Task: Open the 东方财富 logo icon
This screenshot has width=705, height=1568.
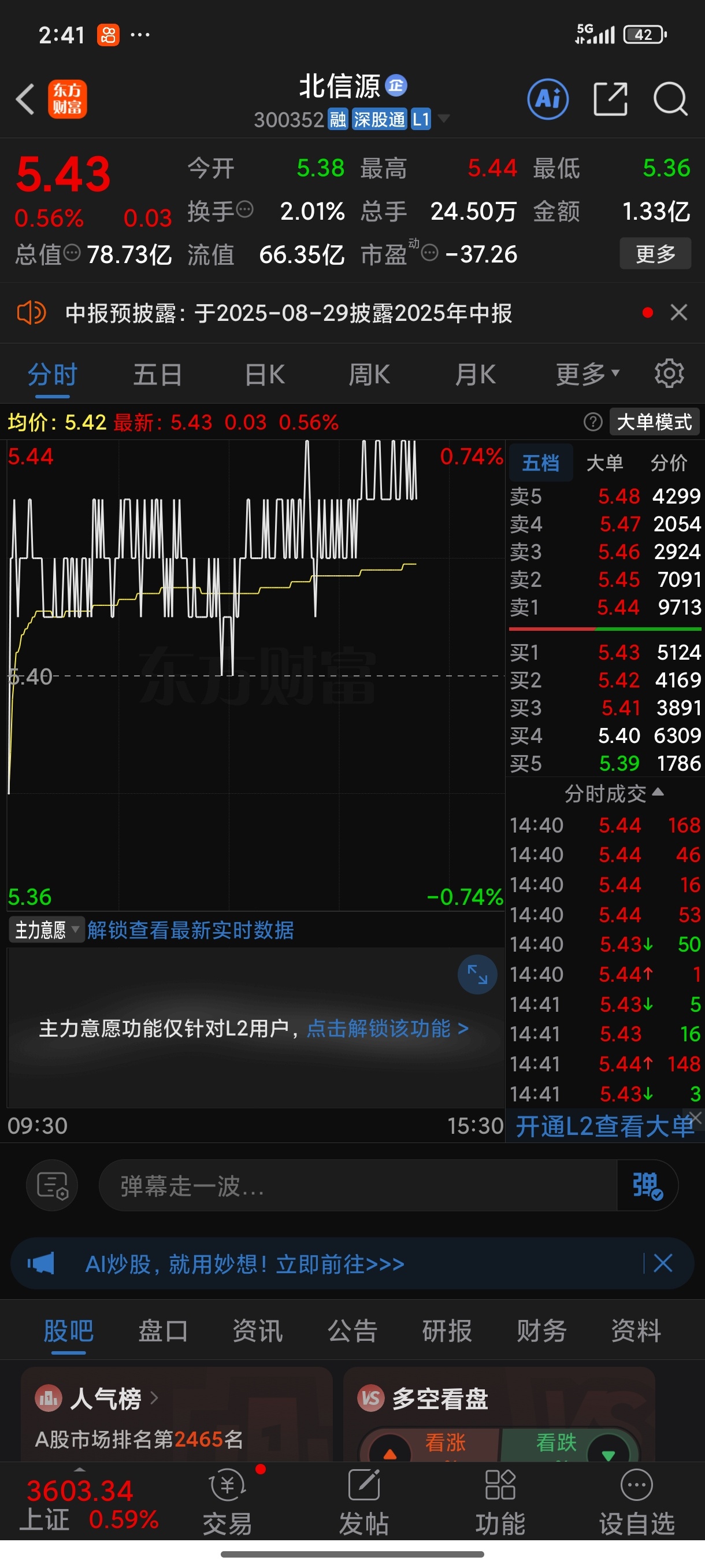Action: (68, 99)
